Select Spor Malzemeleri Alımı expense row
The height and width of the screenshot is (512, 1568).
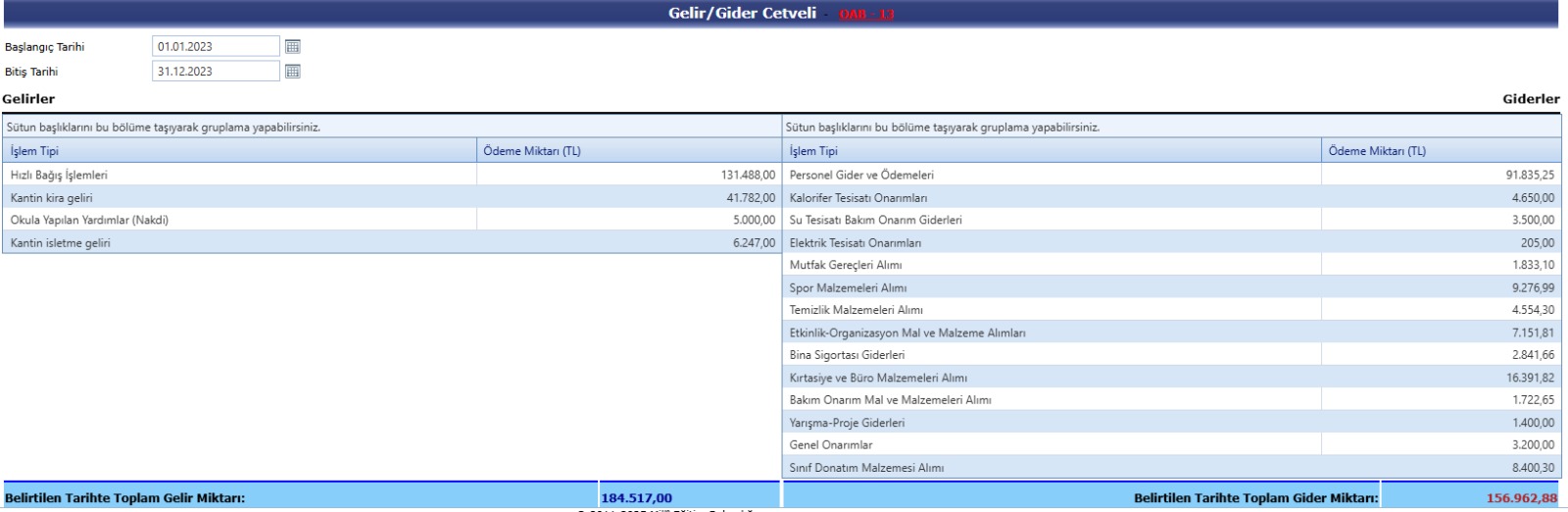click(x=848, y=288)
